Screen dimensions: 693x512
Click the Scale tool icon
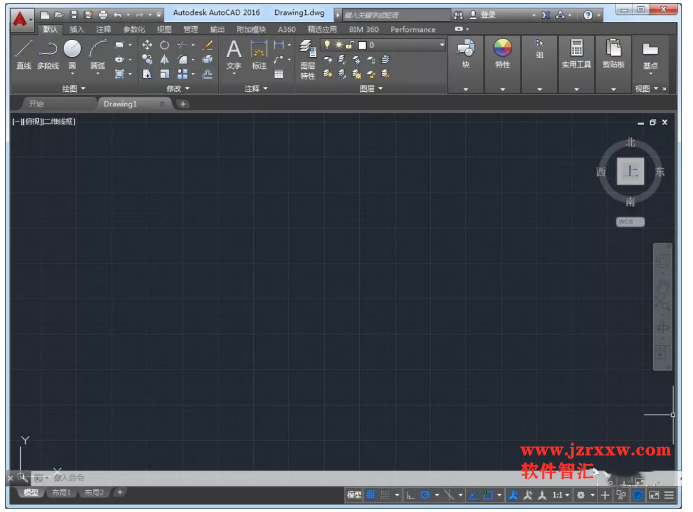[164, 74]
